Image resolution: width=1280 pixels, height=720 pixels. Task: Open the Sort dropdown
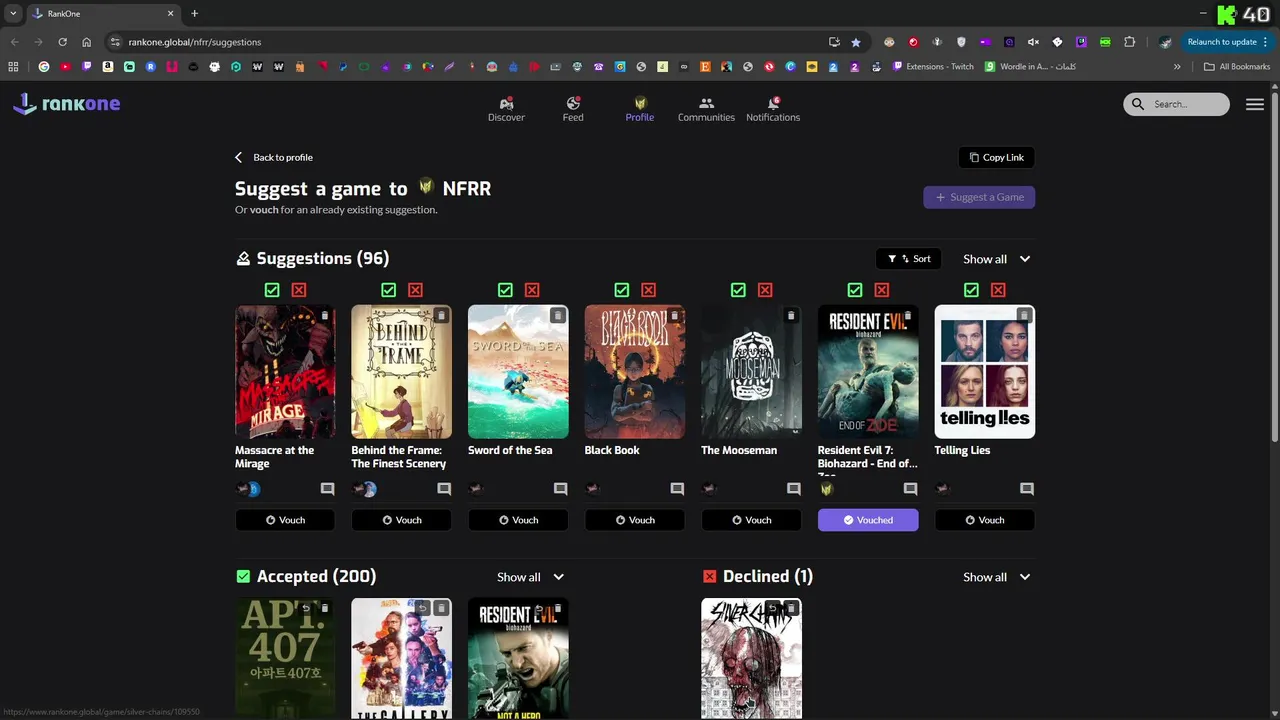[x=909, y=259]
